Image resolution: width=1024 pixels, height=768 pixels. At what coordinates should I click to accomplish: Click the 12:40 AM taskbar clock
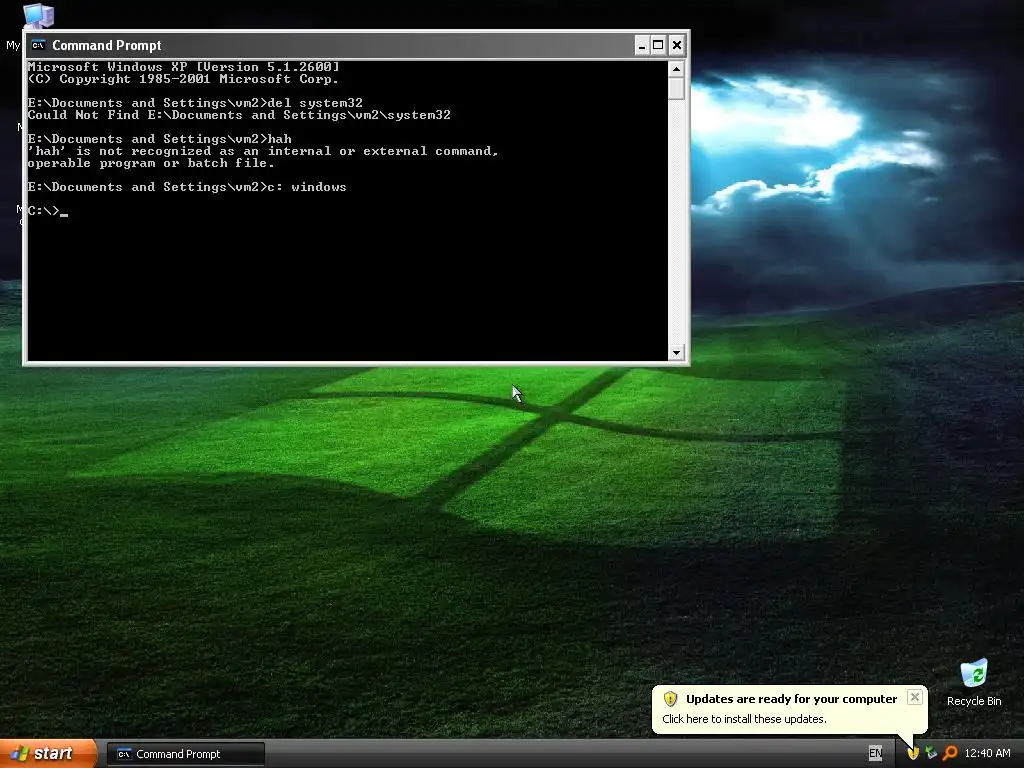coord(987,753)
